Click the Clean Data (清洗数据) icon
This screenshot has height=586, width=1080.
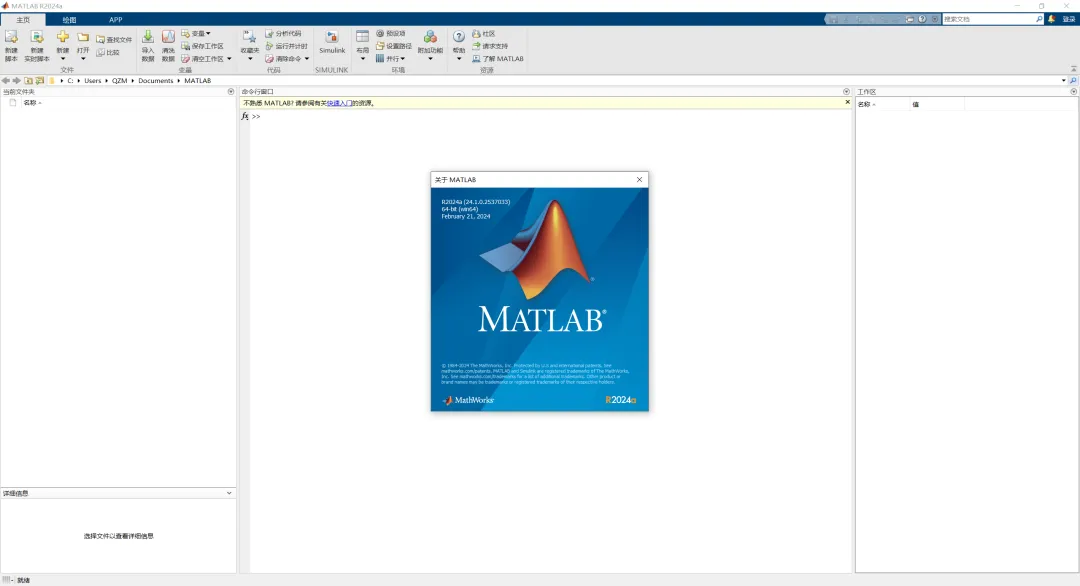pyautogui.click(x=168, y=37)
